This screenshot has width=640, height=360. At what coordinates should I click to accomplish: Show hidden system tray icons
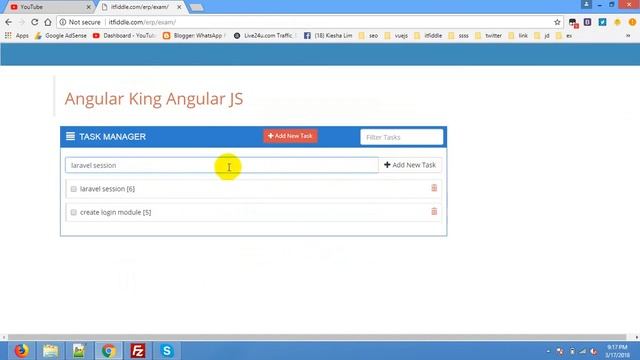coord(548,351)
